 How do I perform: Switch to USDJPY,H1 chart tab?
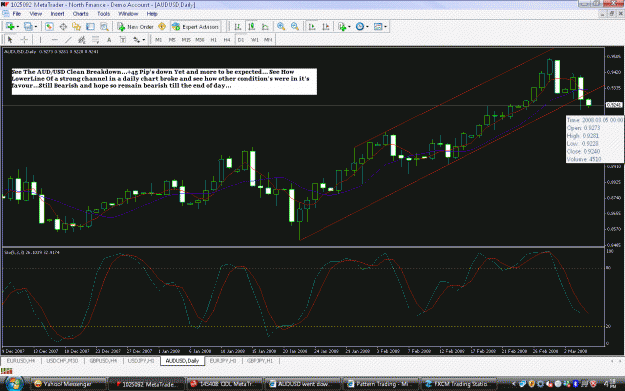[x=141, y=361]
